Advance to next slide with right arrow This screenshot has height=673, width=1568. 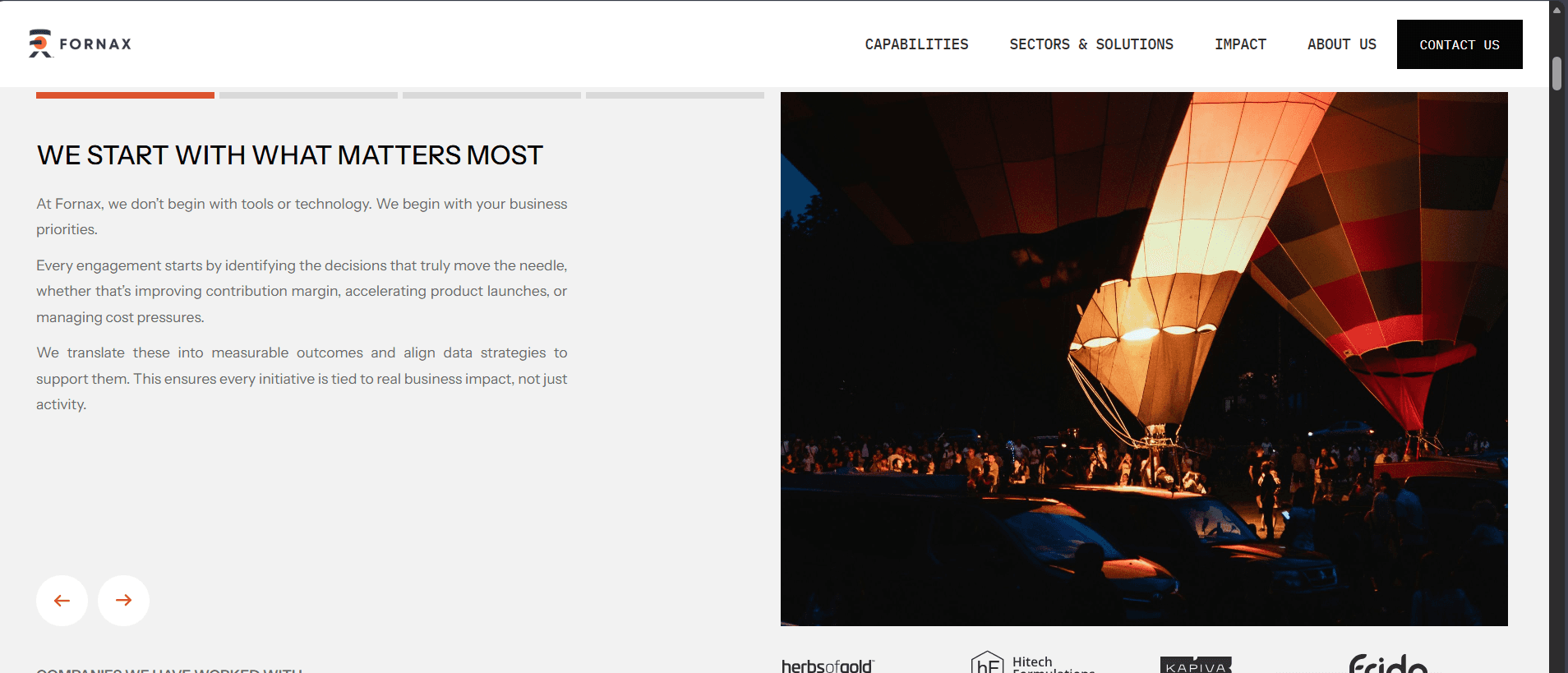[x=123, y=601]
